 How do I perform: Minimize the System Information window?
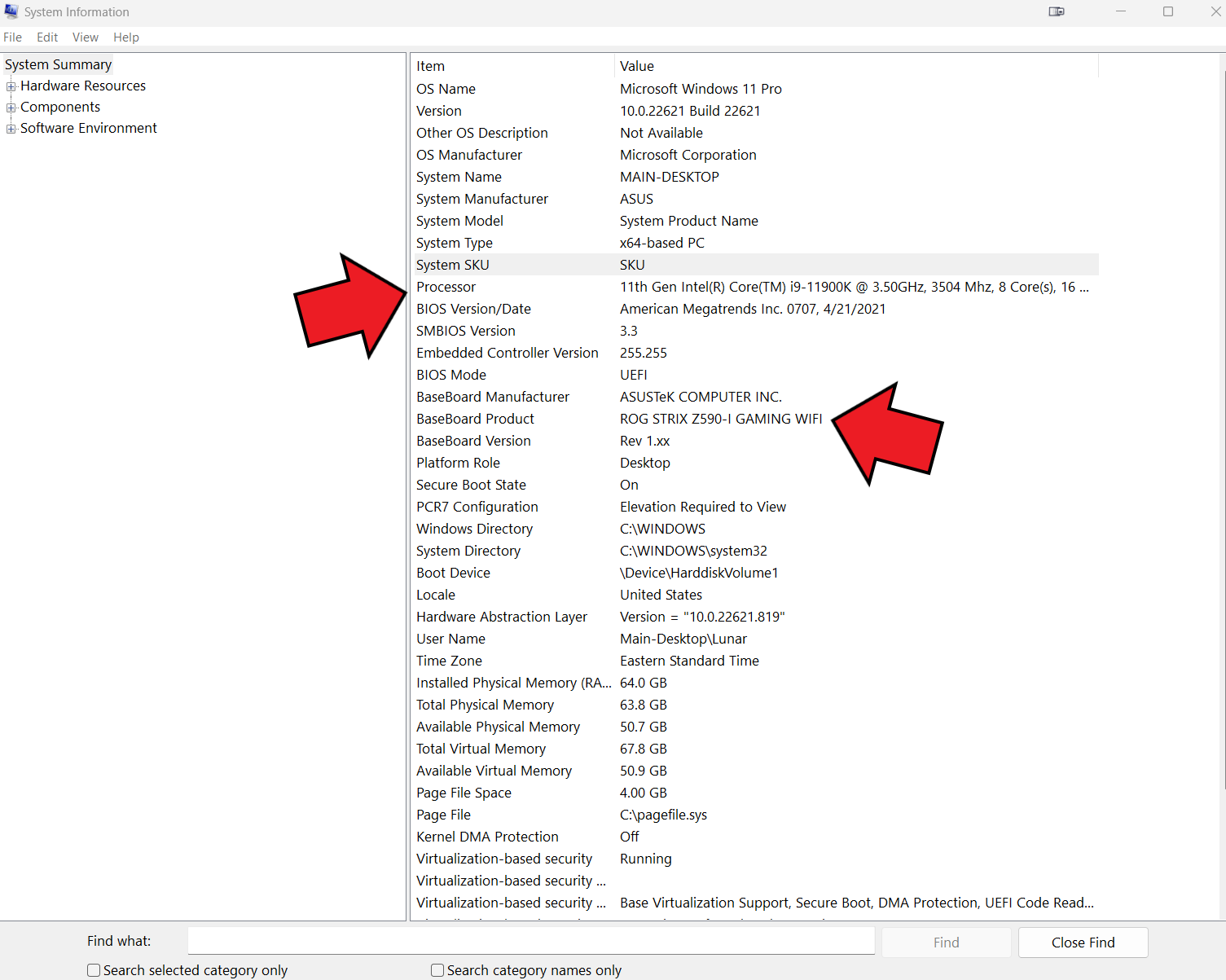(1121, 11)
